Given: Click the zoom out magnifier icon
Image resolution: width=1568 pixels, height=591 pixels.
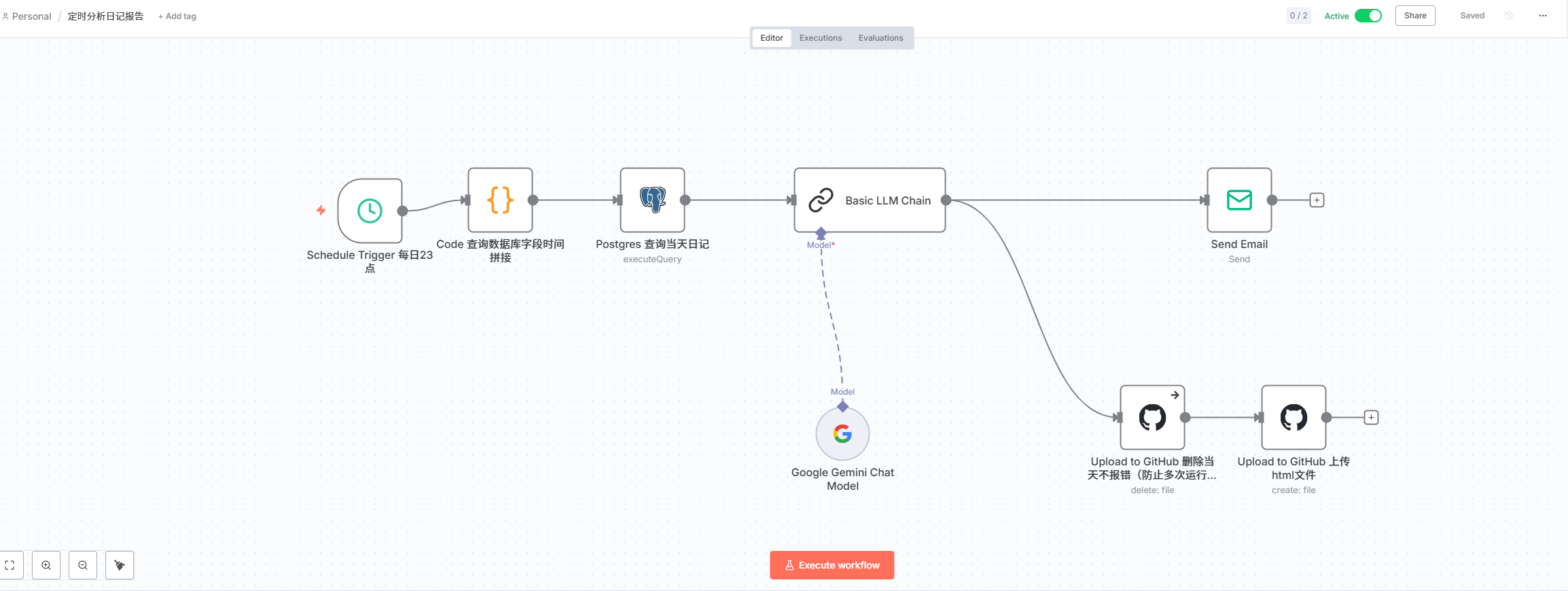Looking at the screenshot, I should tap(83, 565).
